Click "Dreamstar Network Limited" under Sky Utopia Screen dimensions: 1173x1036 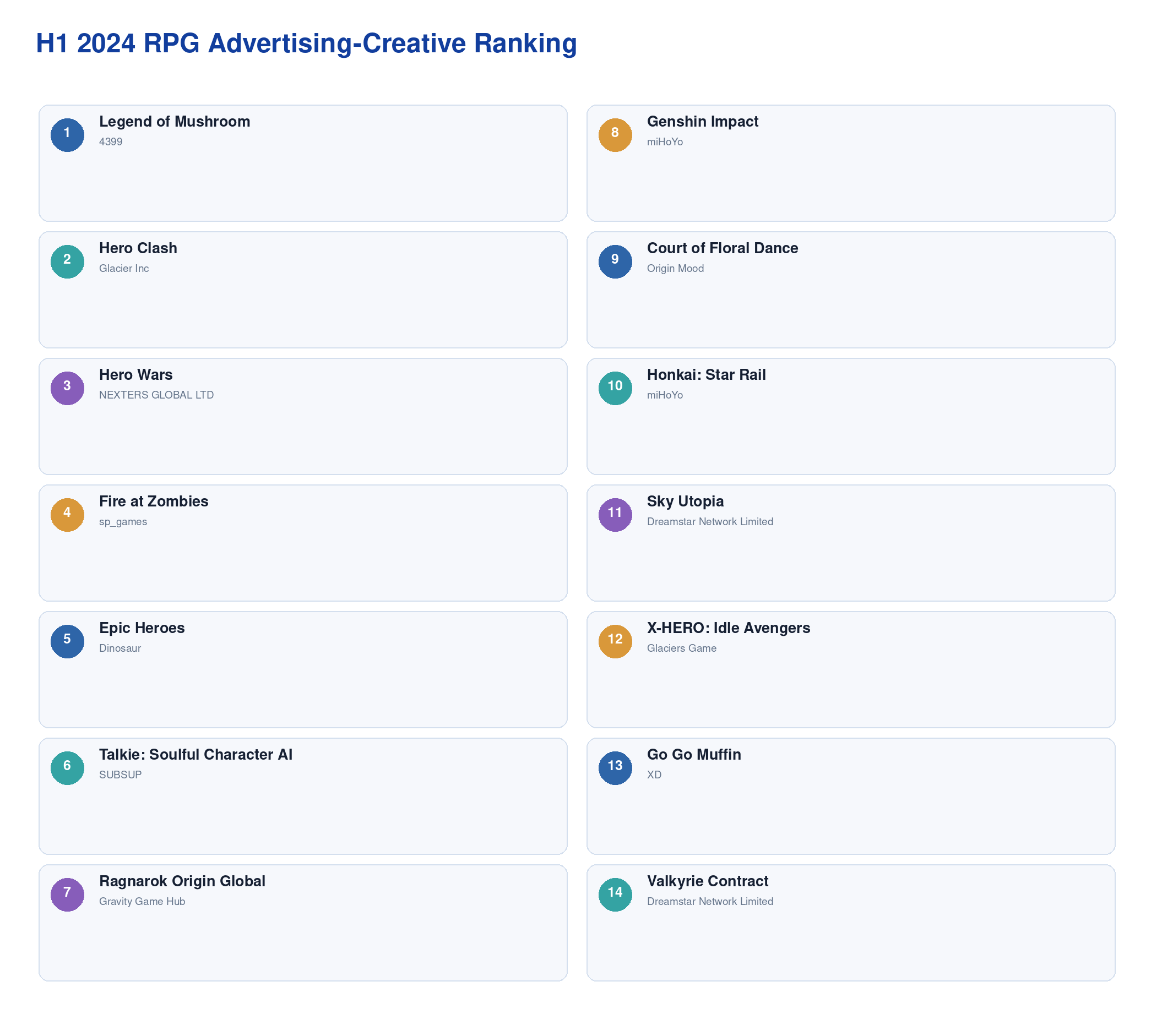coord(711,522)
